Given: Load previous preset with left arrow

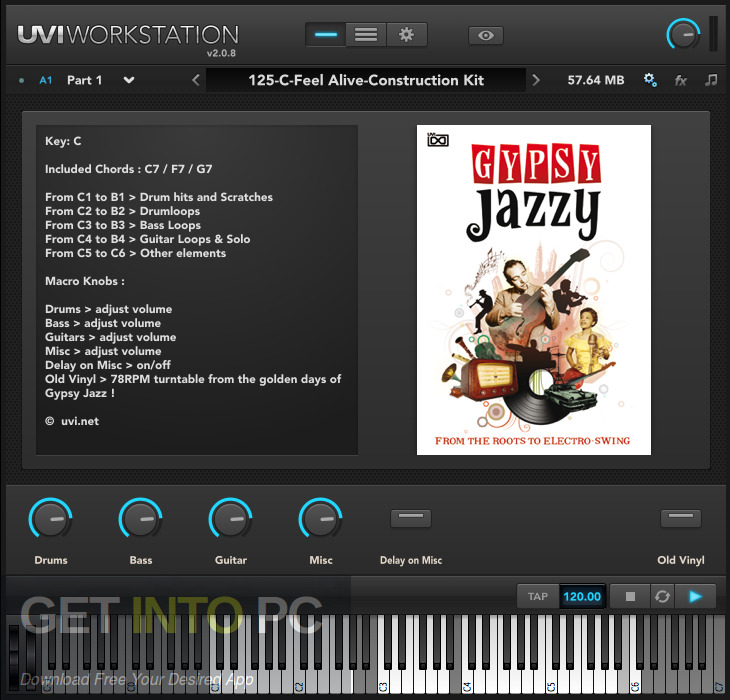Looking at the screenshot, I should [x=196, y=80].
